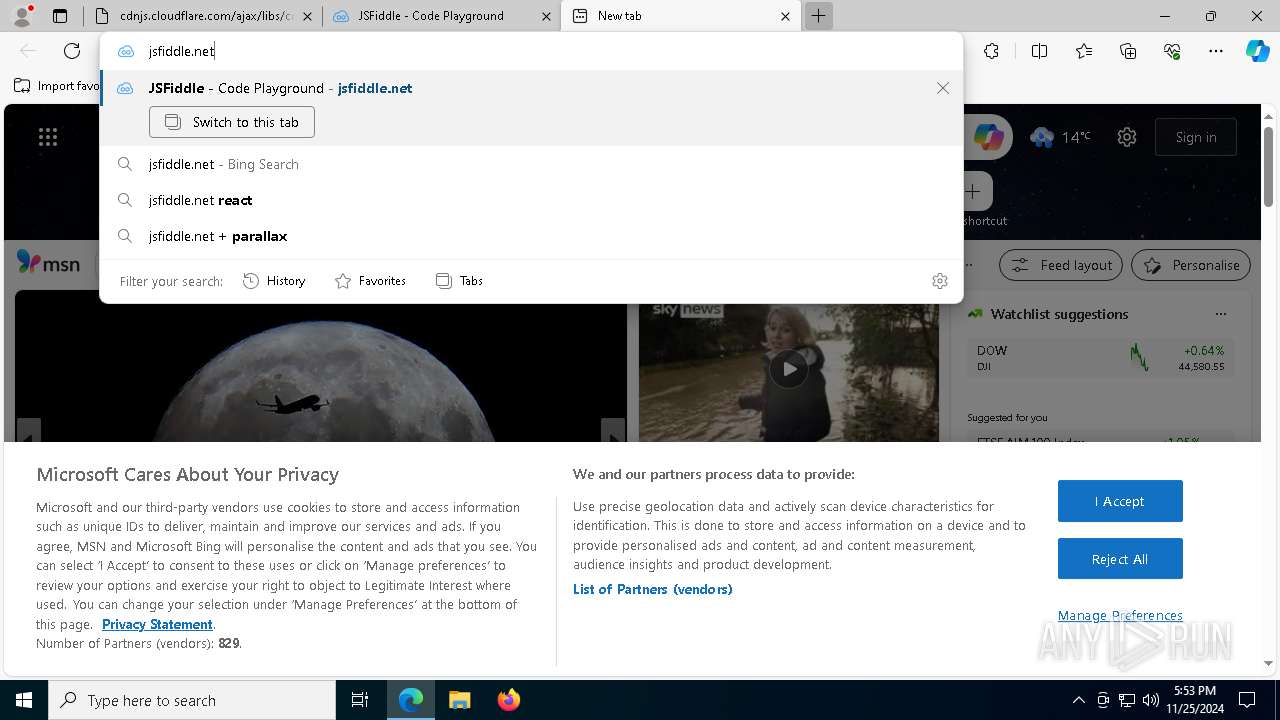The image size is (1280, 720).
Task: Choose the jsfiddle.net + parallax suggestion
Action: (x=531, y=236)
